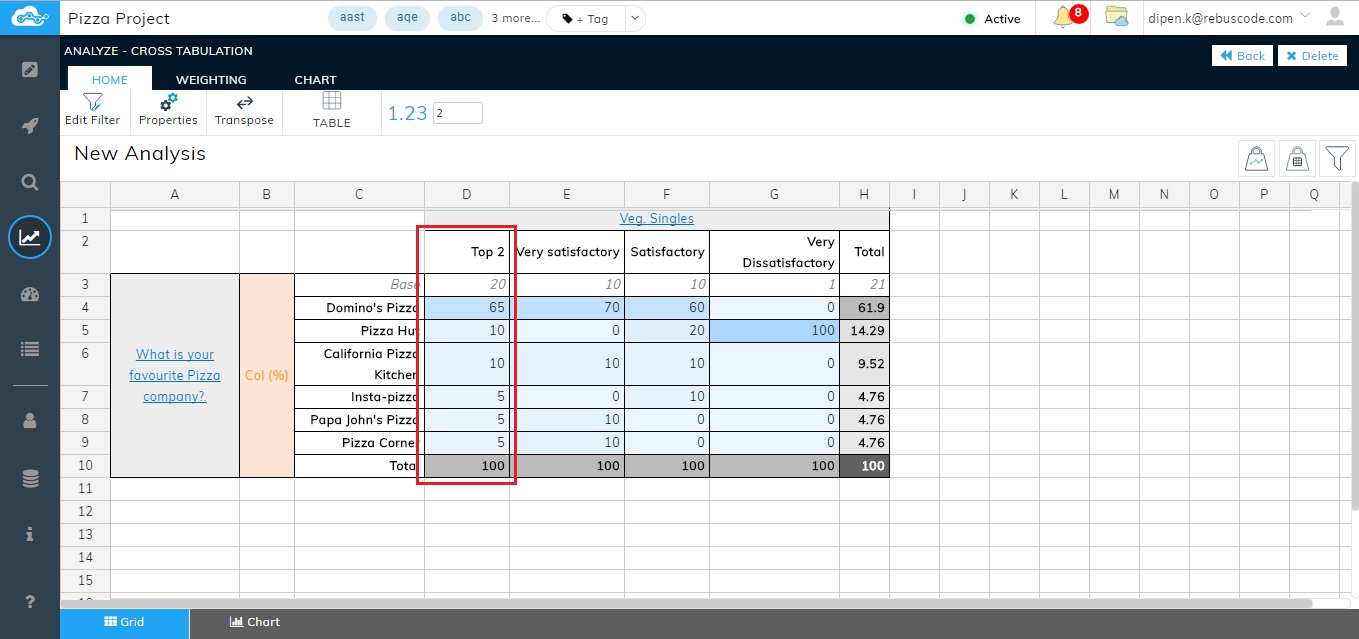Open the search magnifier sidebar icon
Viewport: 1359px width, 639px height.
30,182
